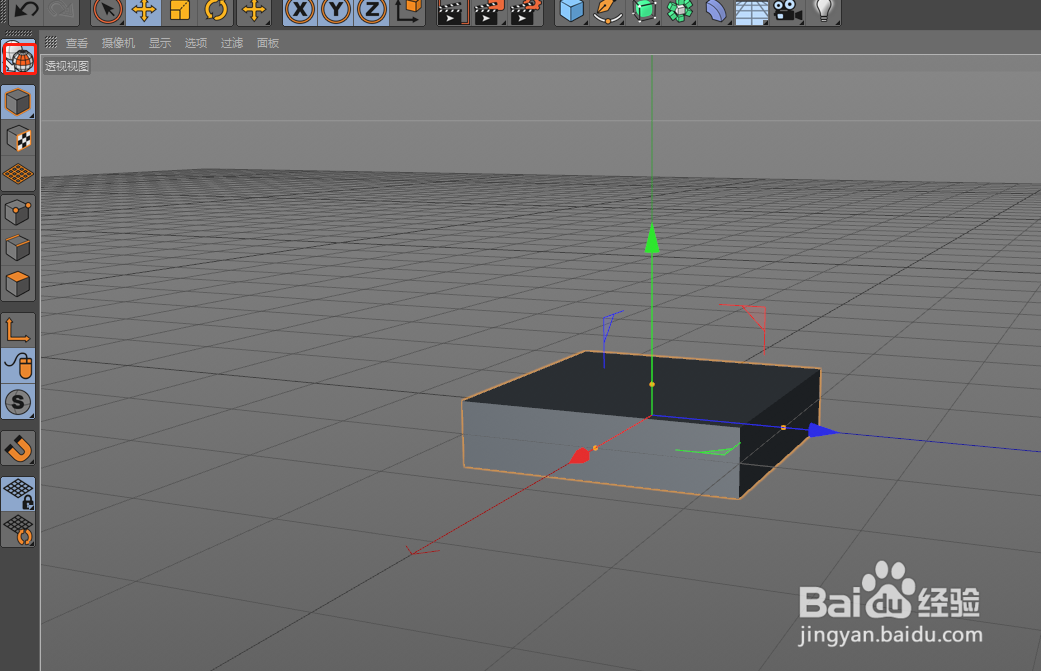Click the 透视视图 viewport label
1041x671 pixels.
click(66, 66)
